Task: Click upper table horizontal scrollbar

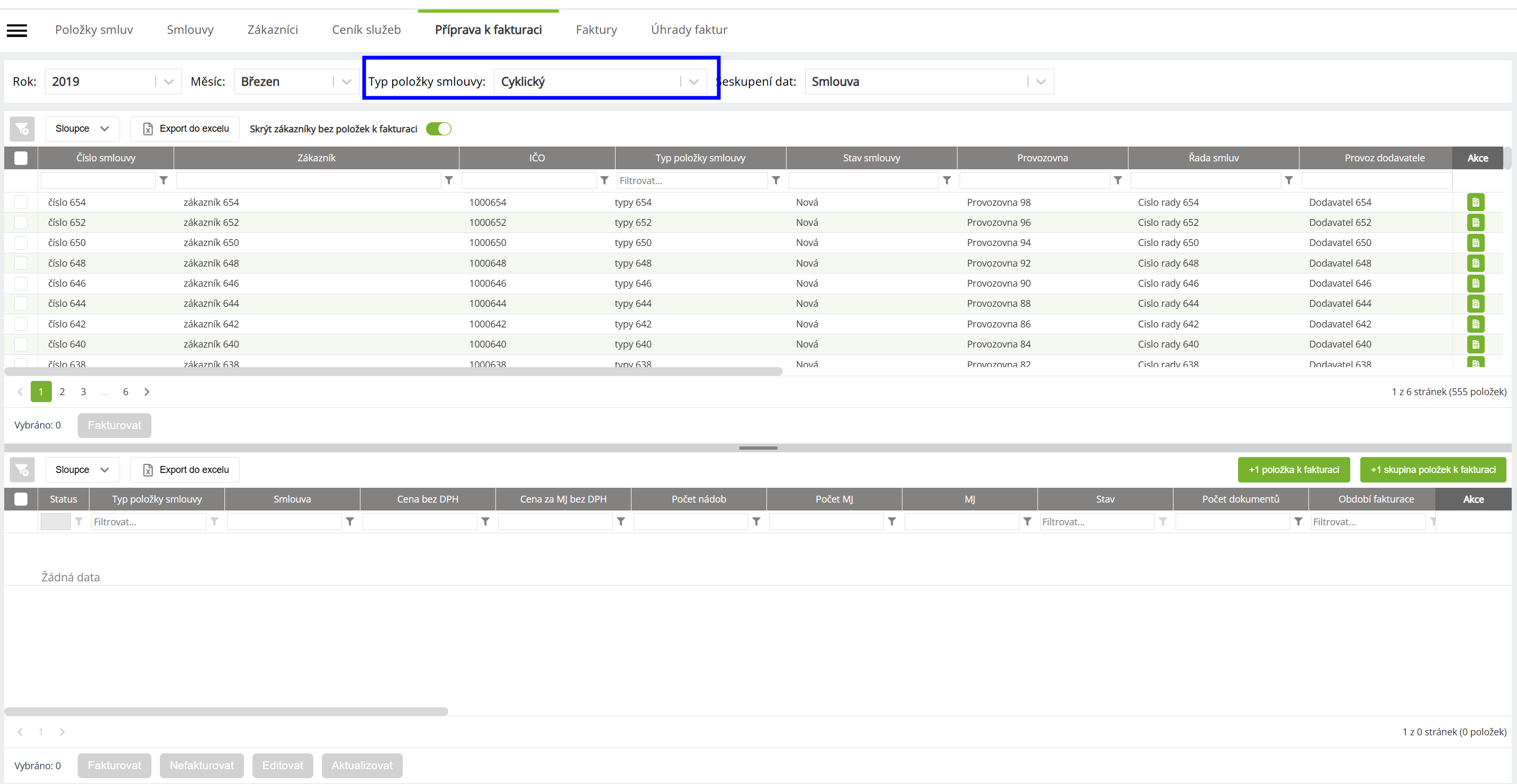Action: click(393, 372)
